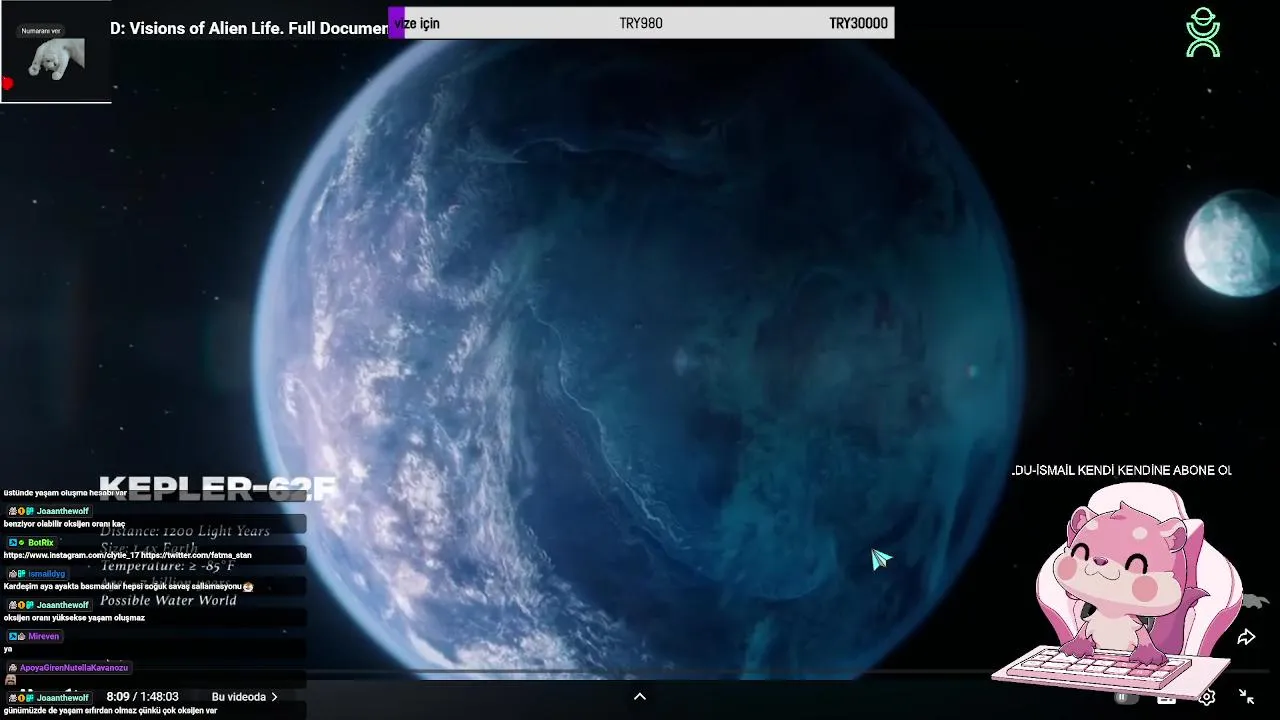Screen dimensions: 1280x720
Task: Open the 'Bu videoda' chapters chevron
Action: point(244,697)
